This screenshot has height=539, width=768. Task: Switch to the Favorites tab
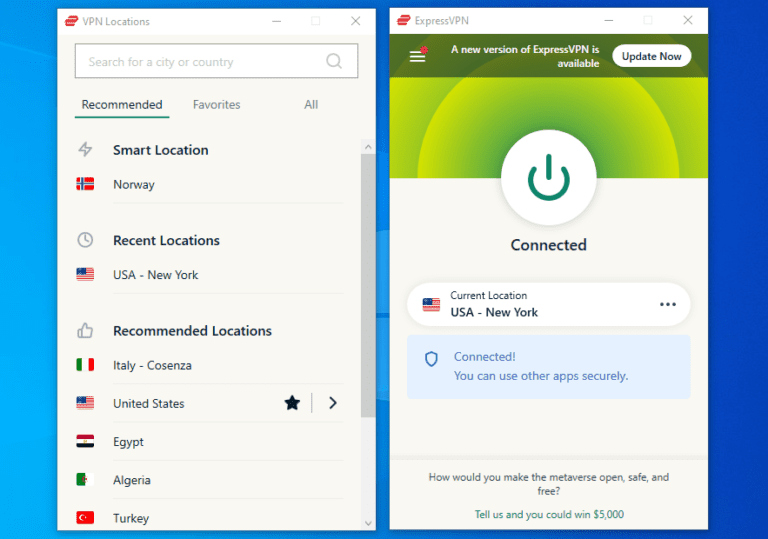pyautogui.click(x=216, y=105)
